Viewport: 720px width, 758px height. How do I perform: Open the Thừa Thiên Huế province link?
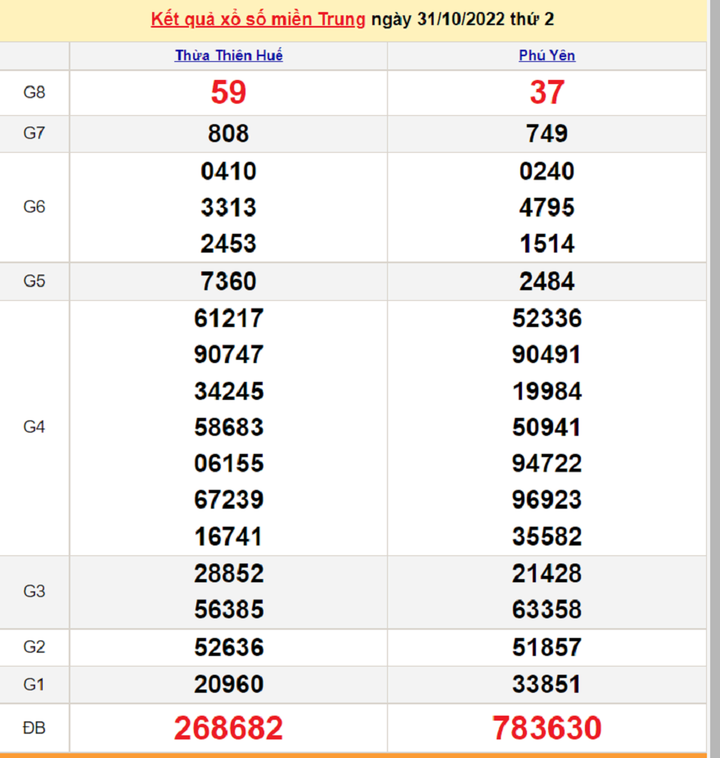[x=229, y=56]
